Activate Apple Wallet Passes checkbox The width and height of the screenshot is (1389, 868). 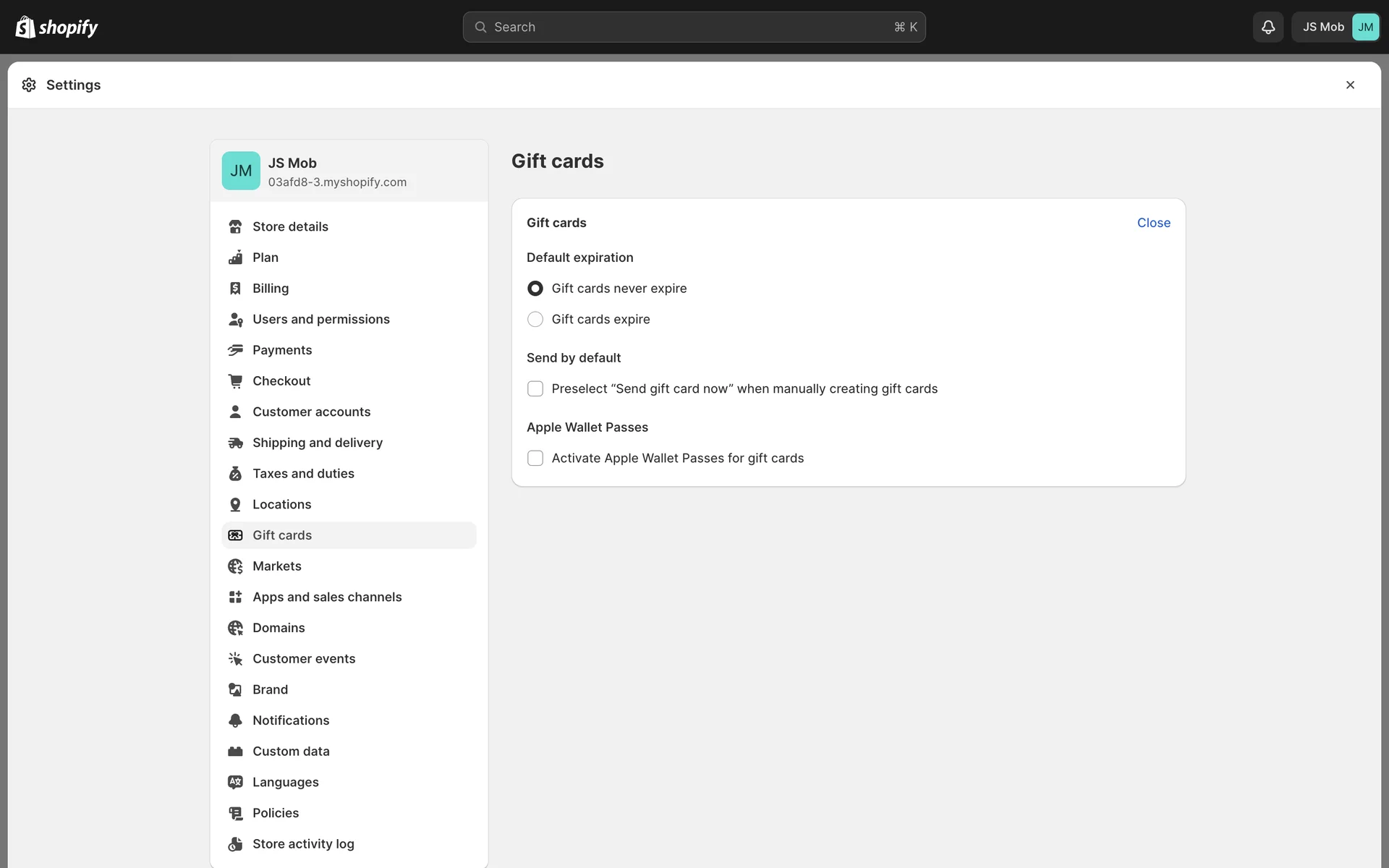535,459
